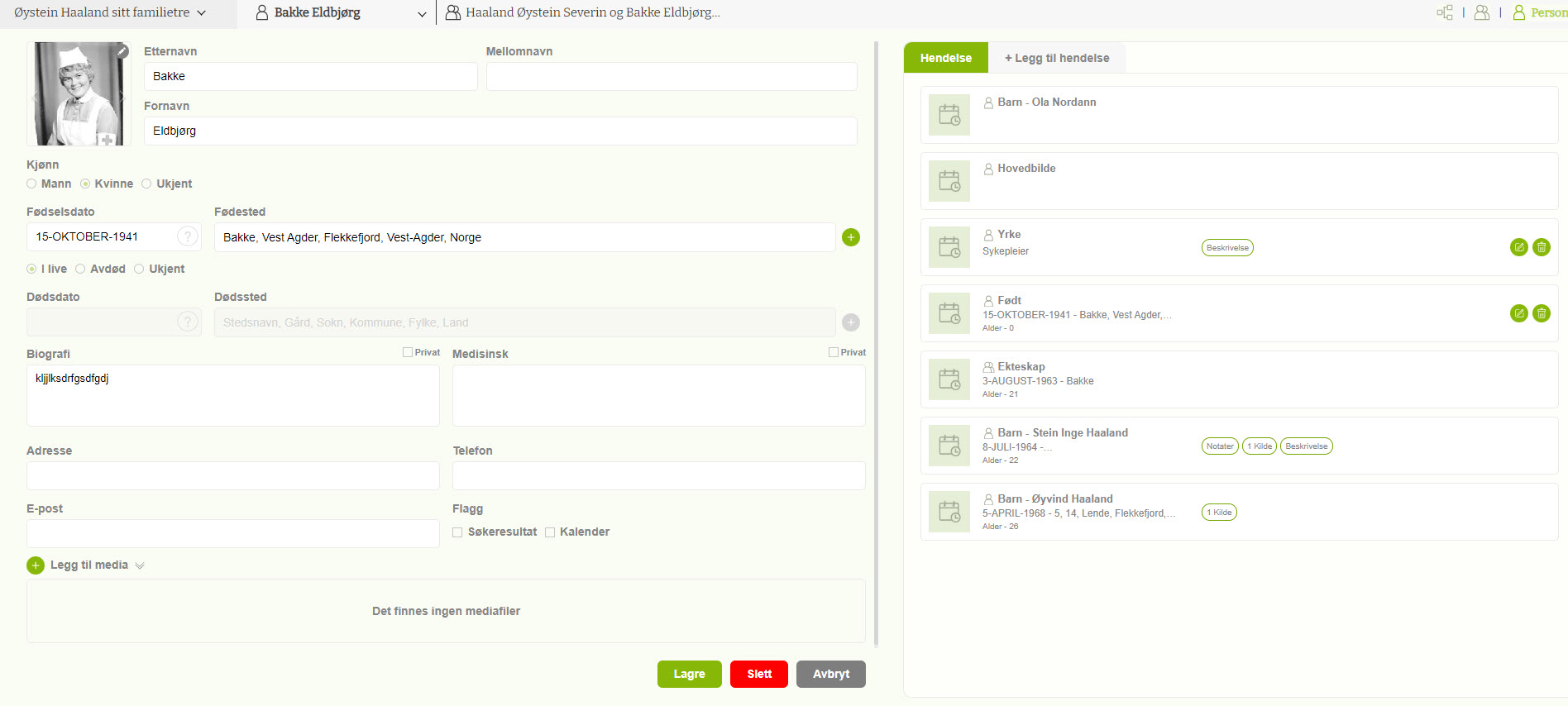Open the Hendelse tab
The width and height of the screenshot is (1568, 706).
(945, 58)
